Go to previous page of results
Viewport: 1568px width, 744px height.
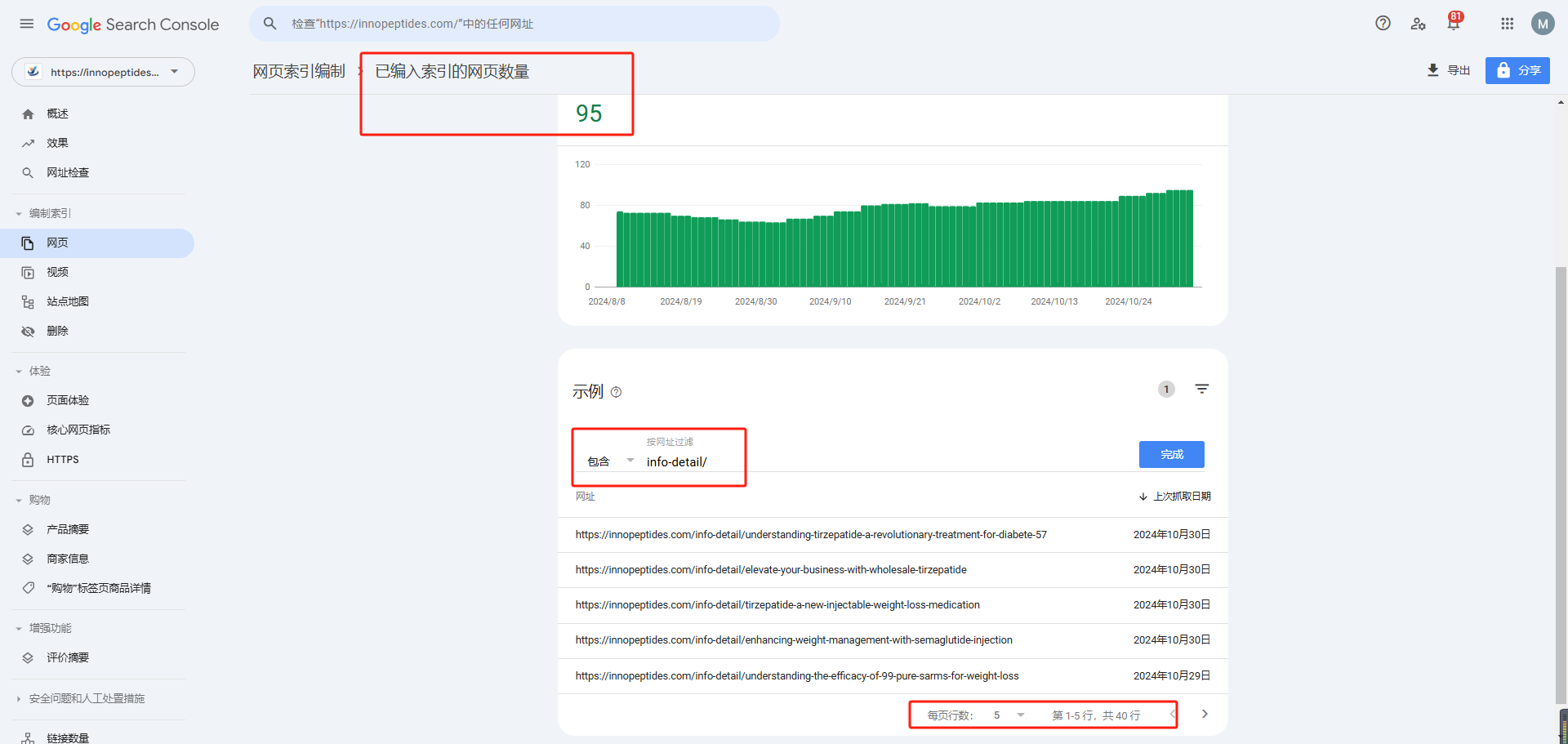(1173, 715)
